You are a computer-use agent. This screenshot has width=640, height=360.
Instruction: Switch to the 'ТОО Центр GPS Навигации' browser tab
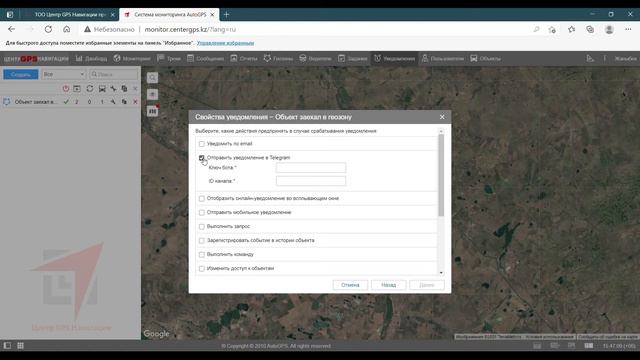click(69, 15)
